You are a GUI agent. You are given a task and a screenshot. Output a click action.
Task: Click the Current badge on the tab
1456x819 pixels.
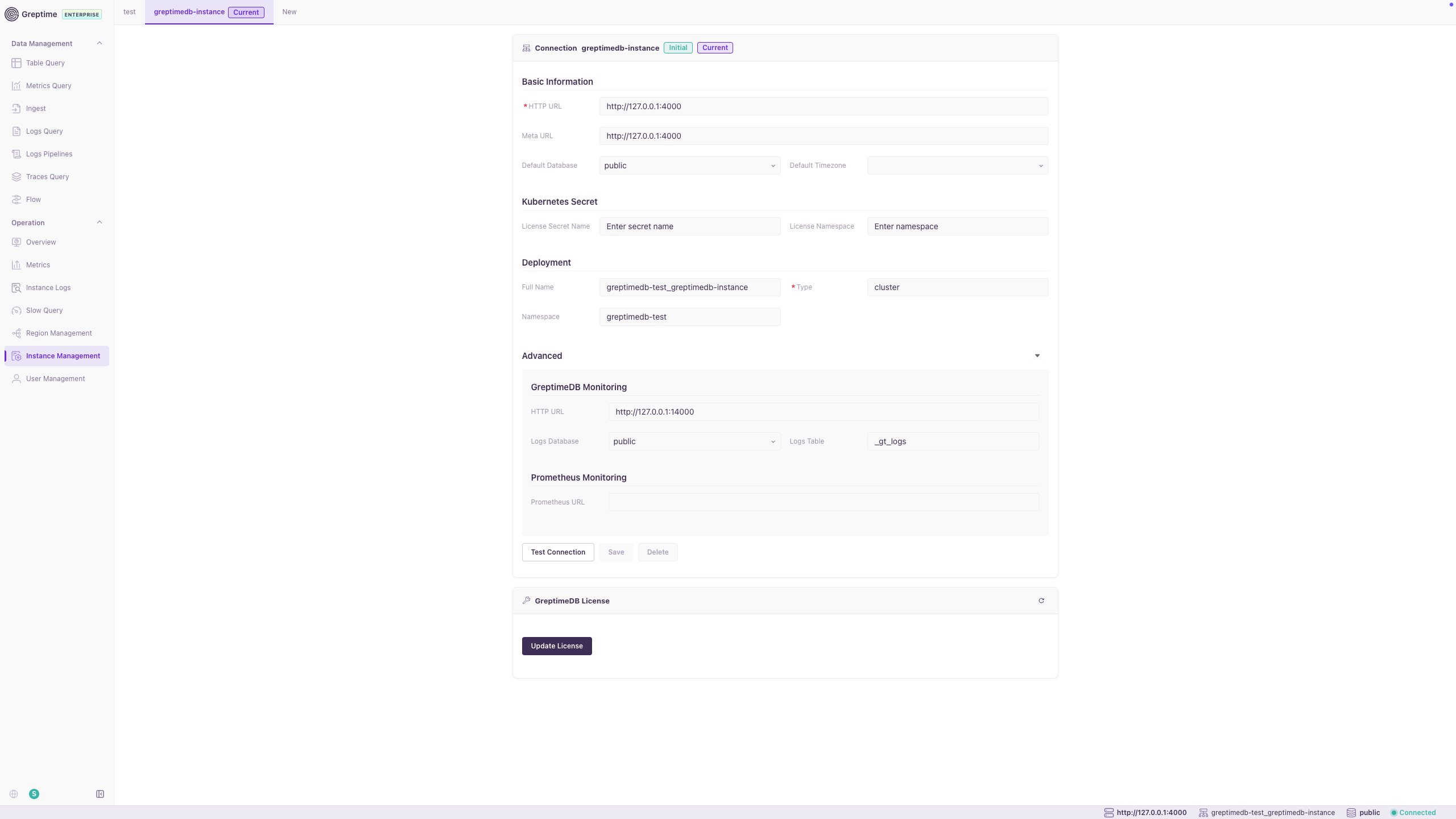246,13
